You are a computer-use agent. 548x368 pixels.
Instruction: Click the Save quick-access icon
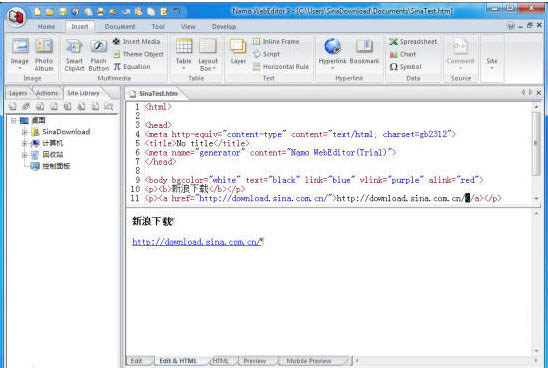tap(63, 12)
